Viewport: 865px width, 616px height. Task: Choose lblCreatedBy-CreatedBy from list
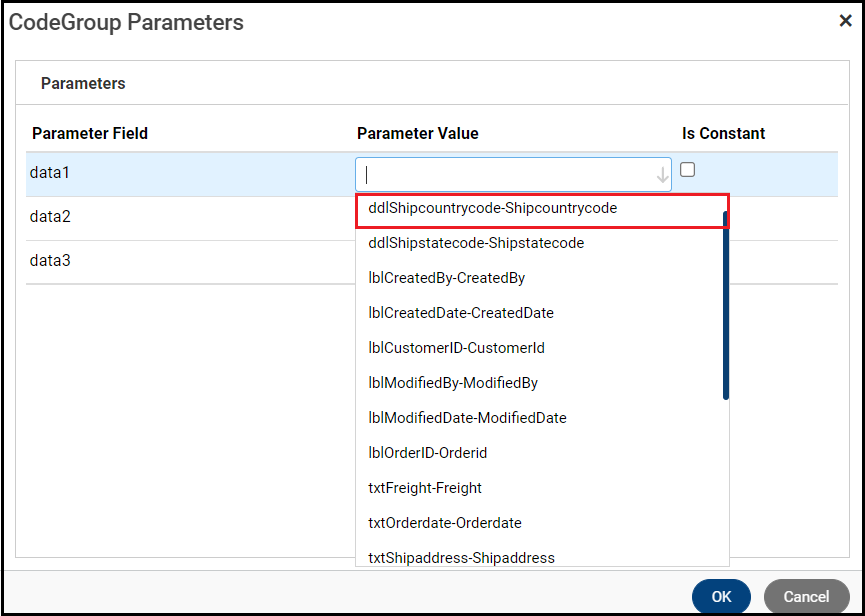tap(447, 278)
